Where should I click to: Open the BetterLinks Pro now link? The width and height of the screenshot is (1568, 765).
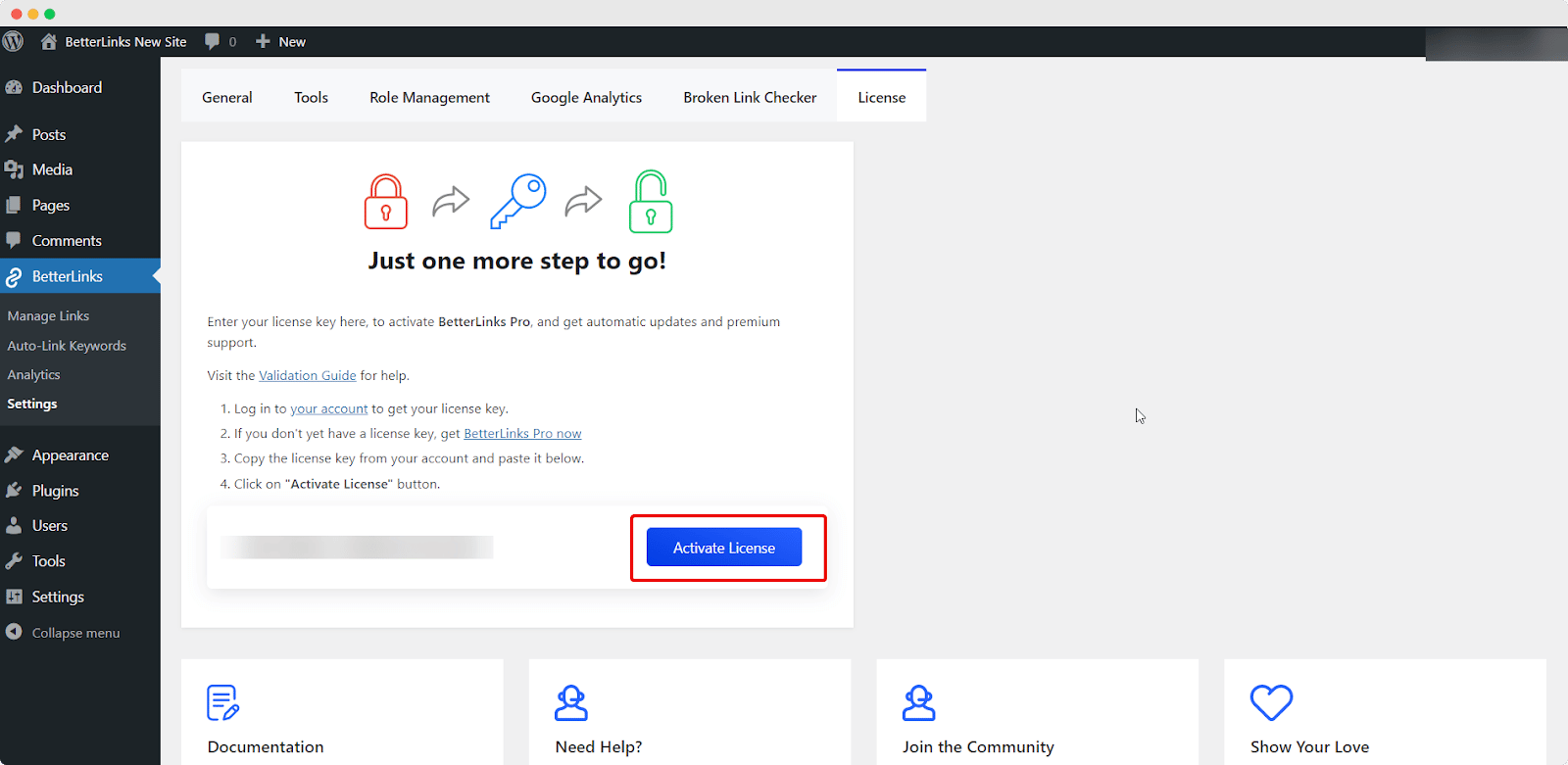(x=522, y=433)
